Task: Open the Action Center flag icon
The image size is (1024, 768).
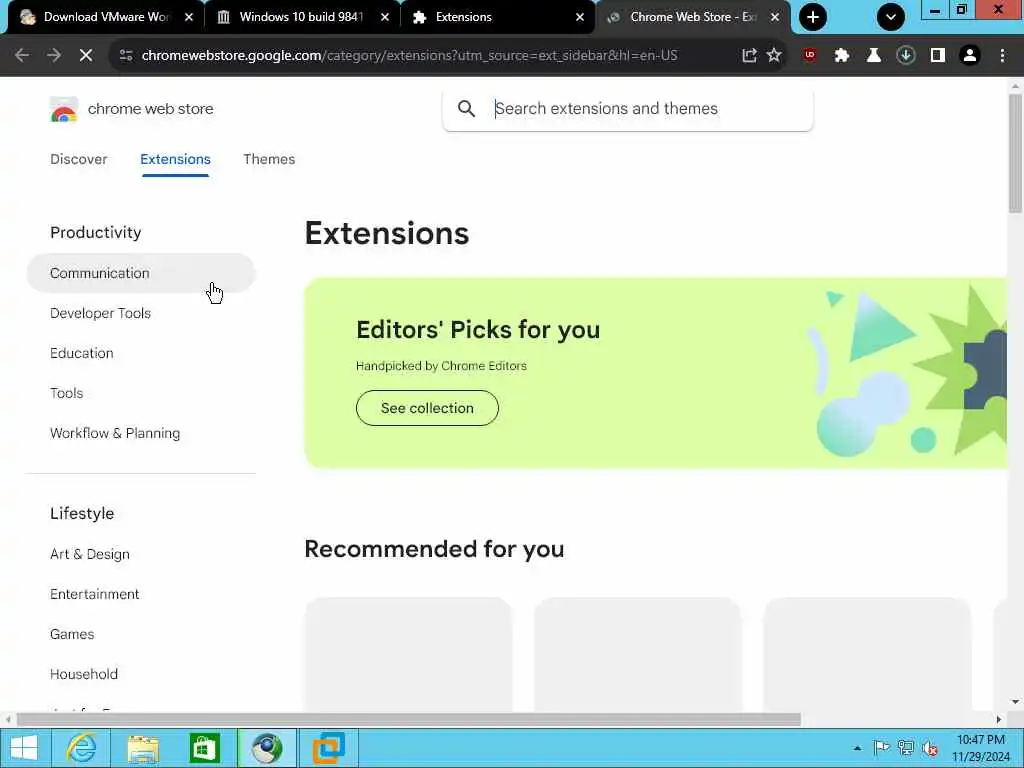Action: 881,748
